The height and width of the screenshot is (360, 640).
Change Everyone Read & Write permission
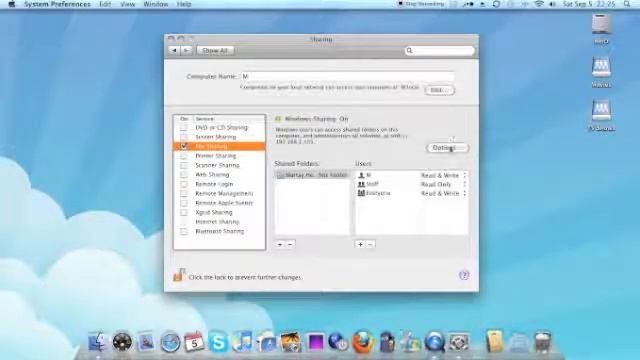[444, 193]
